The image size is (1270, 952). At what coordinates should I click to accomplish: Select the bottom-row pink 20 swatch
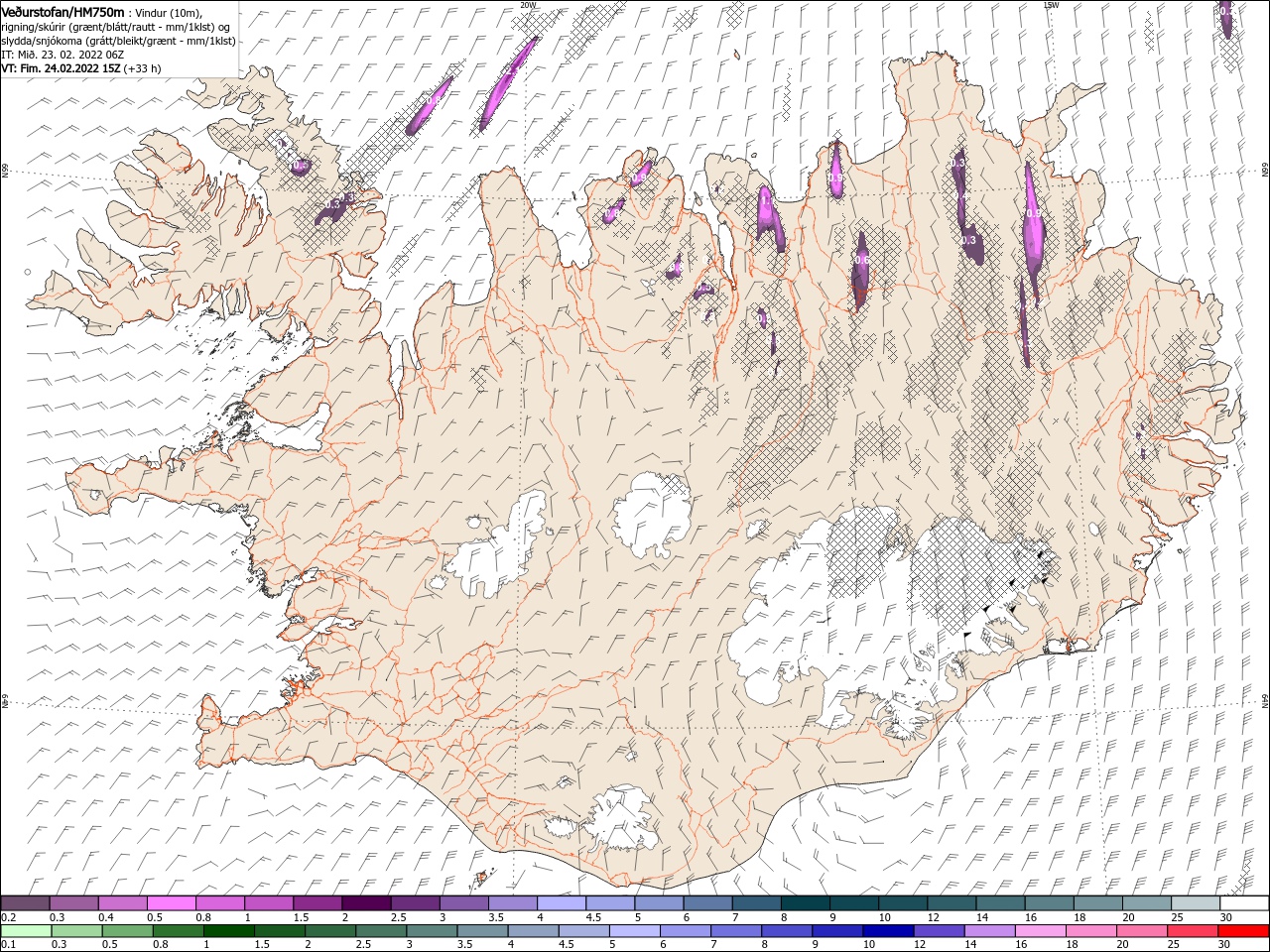[1140, 931]
